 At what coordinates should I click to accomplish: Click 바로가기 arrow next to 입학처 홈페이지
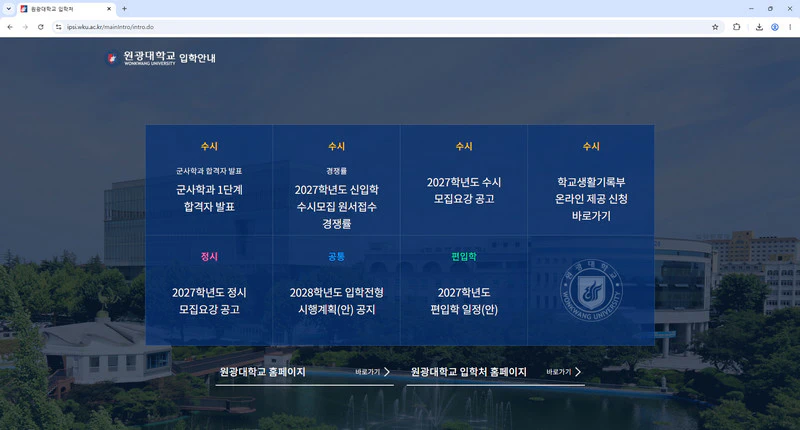tap(564, 372)
